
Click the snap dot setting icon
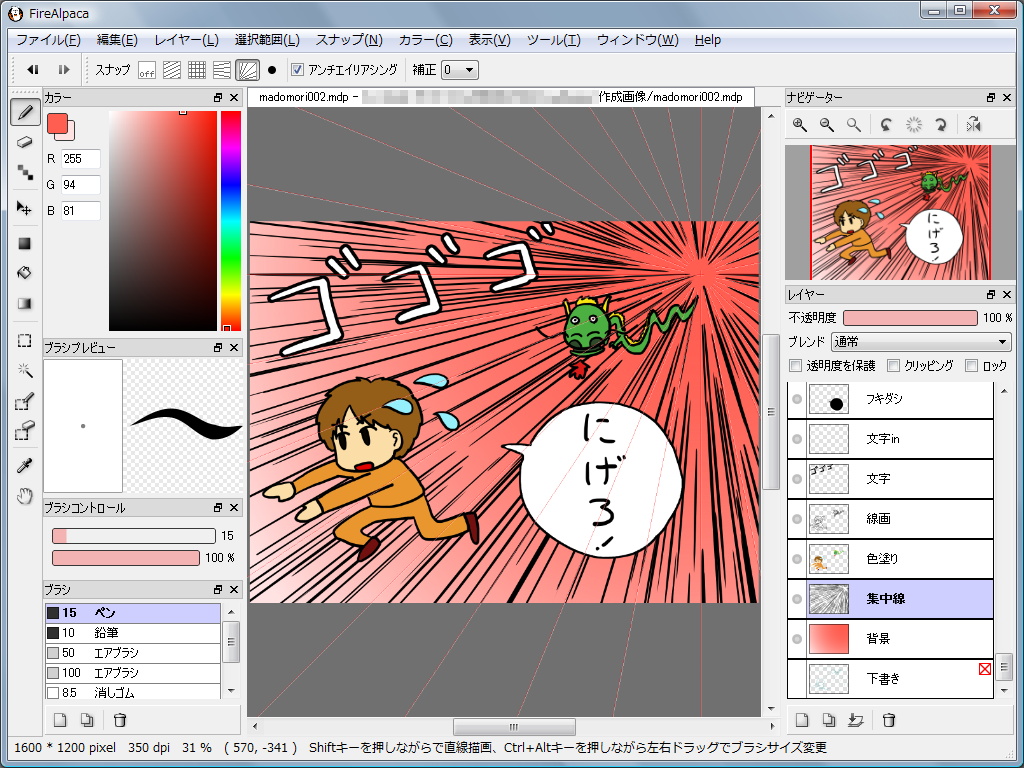click(x=272, y=70)
